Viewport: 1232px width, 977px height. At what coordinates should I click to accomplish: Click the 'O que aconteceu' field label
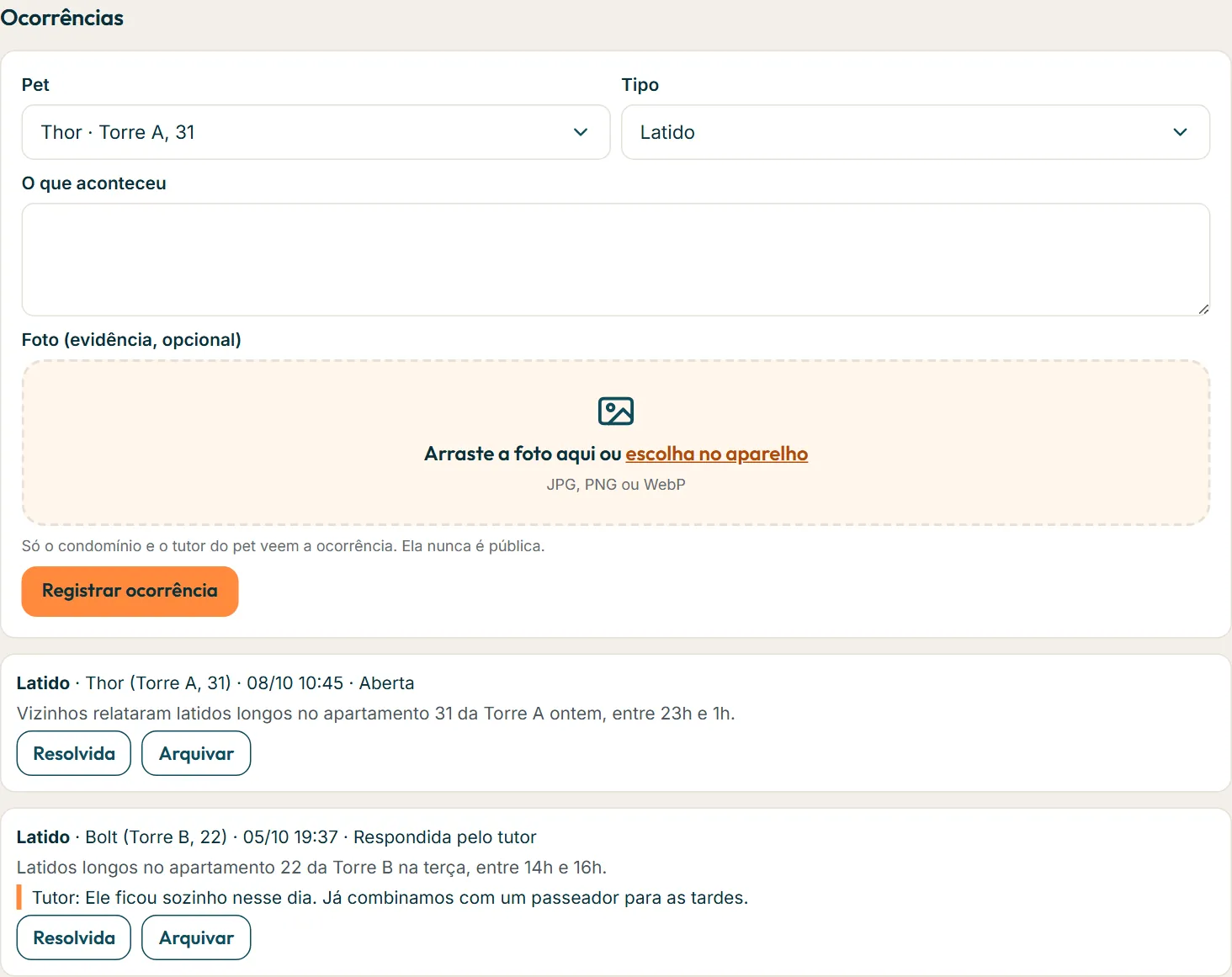pyautogui.click(x=94, y=183)
